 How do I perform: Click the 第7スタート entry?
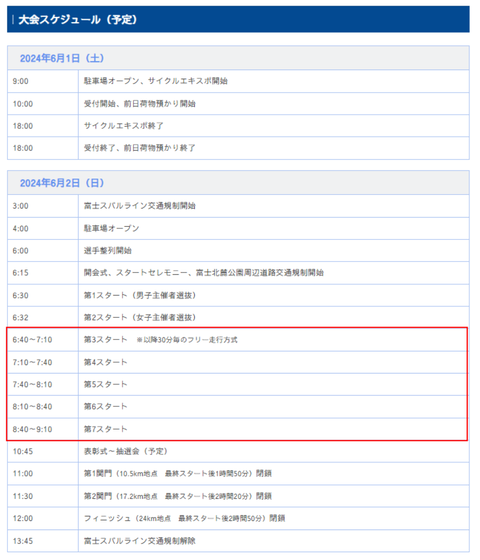tap(105, 429)
